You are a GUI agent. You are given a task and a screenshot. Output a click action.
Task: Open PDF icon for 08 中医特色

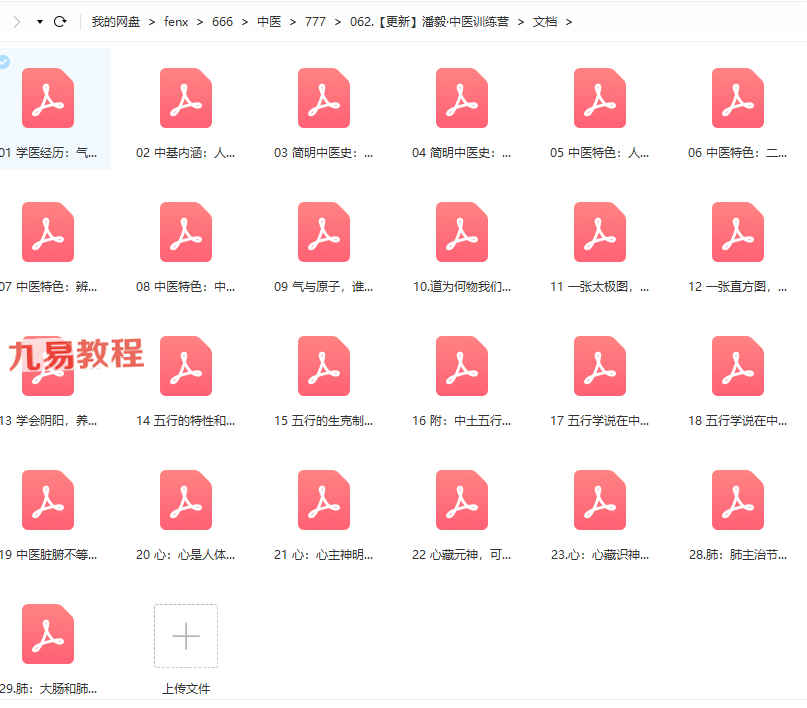[x=186, y=232]
